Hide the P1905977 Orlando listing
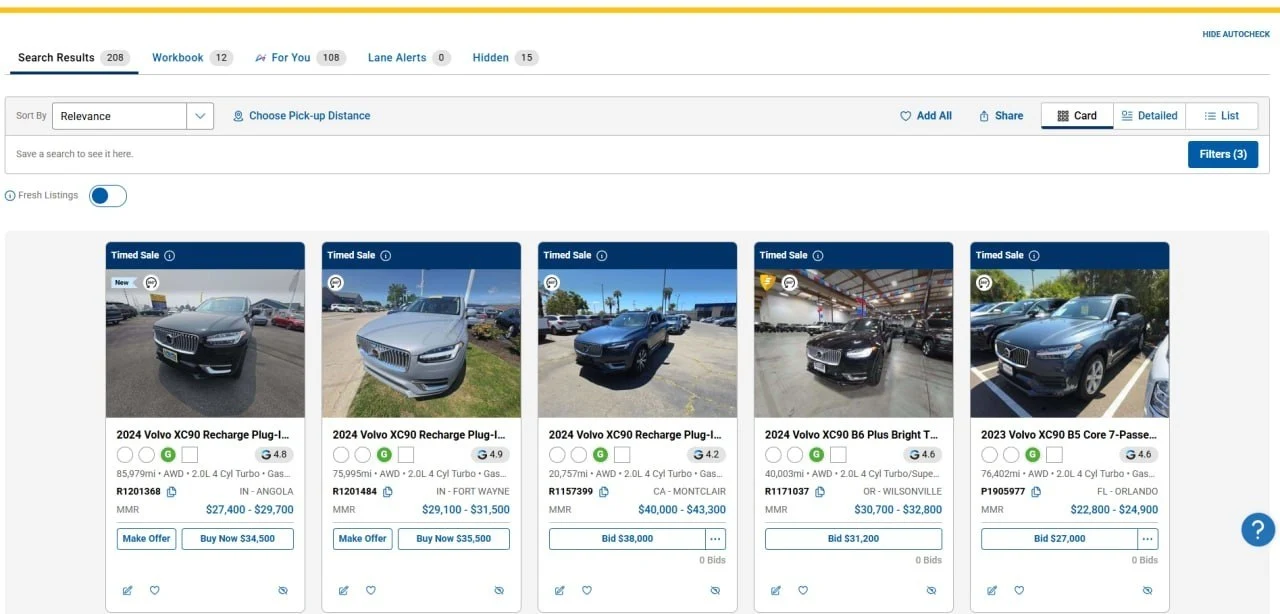Screen dimensions: 1280x614 [1147, 590]
